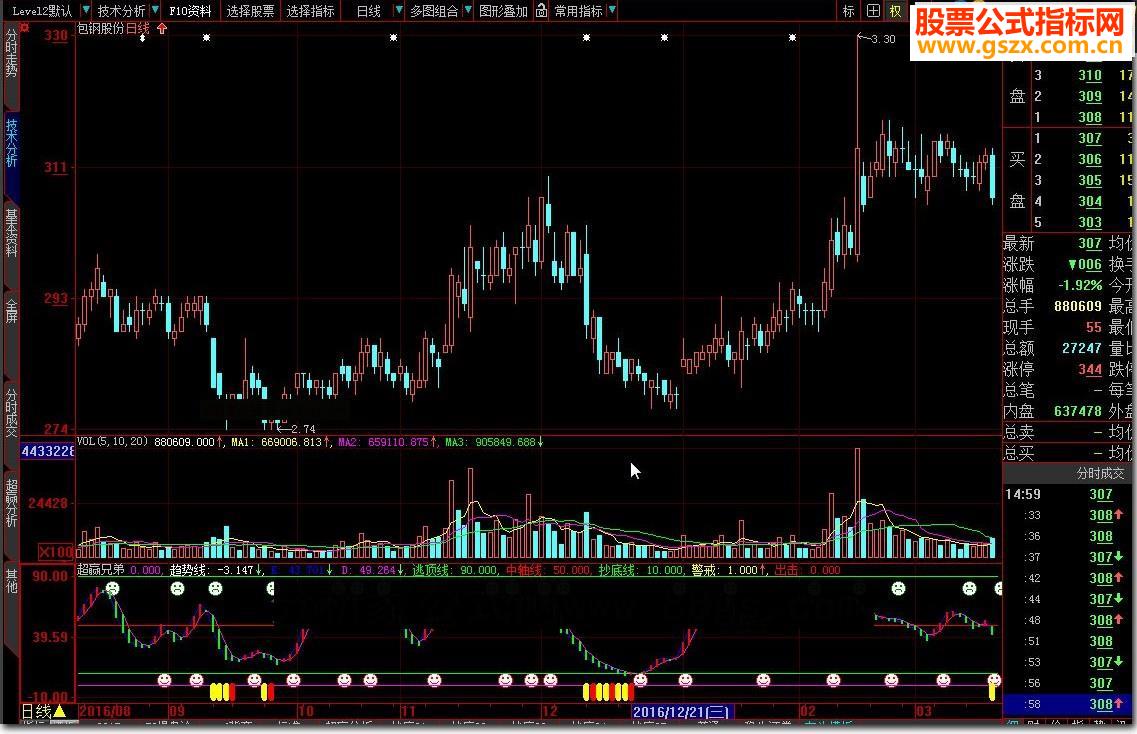Click 逃顶线: 90.000 label

pos(455,570)
